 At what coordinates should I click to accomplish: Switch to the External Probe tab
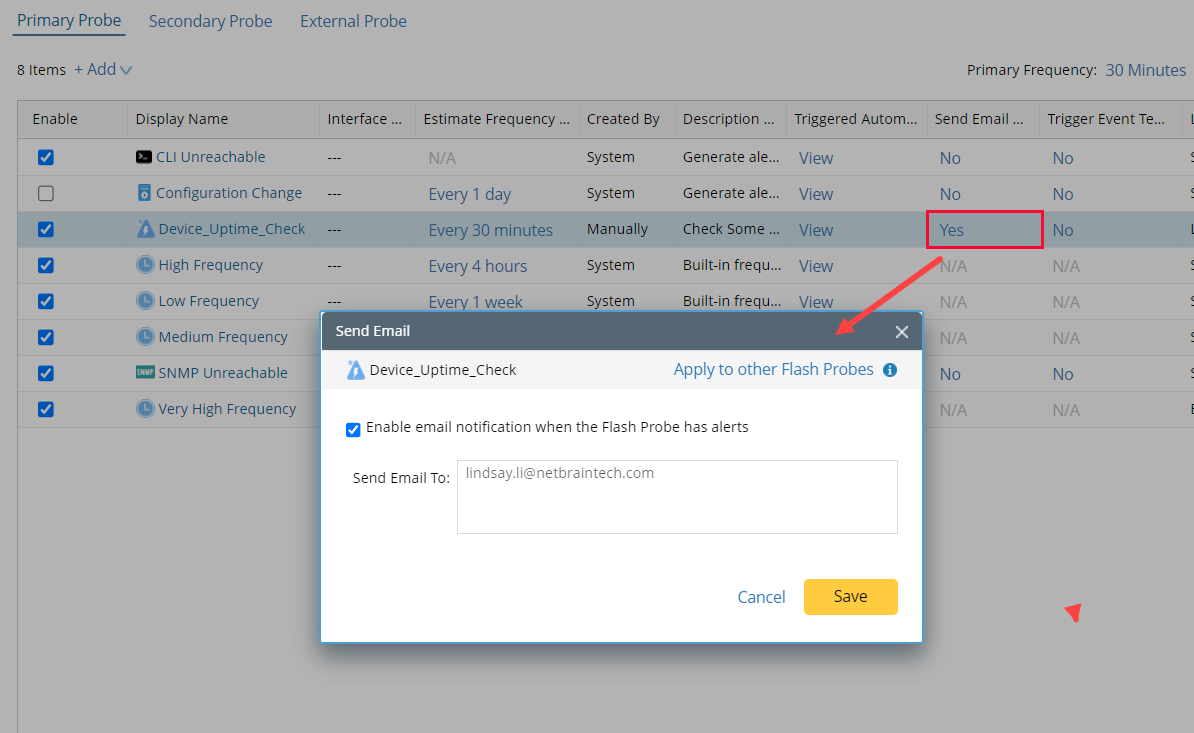point(353,20)
